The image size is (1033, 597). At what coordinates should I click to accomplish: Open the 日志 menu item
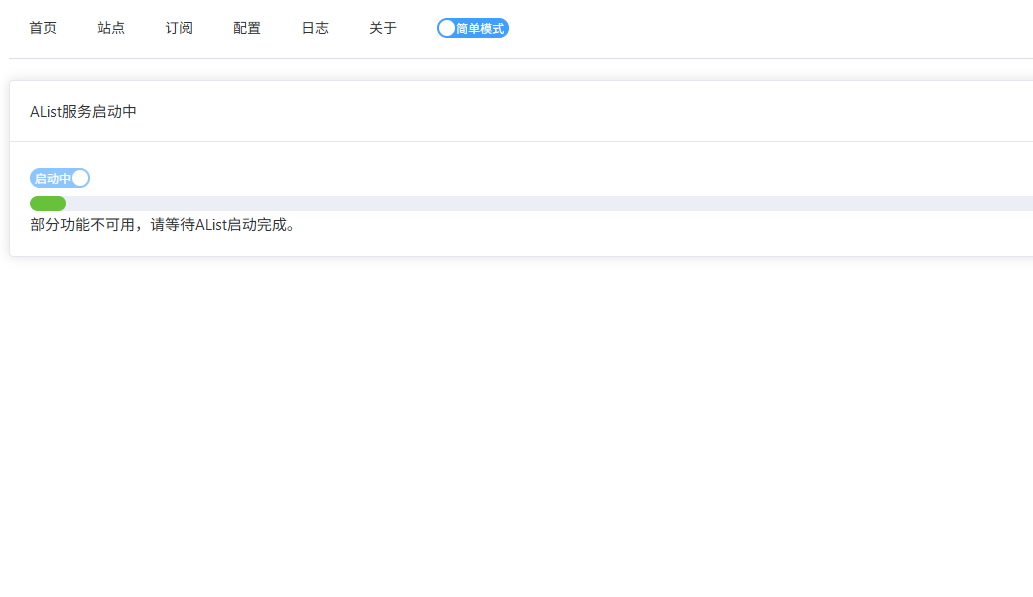click(x=315, y=28)
